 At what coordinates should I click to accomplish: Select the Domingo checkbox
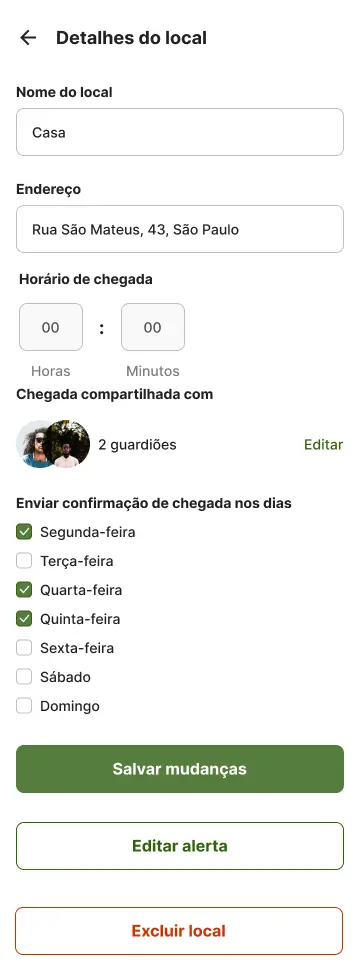(24, 706)
